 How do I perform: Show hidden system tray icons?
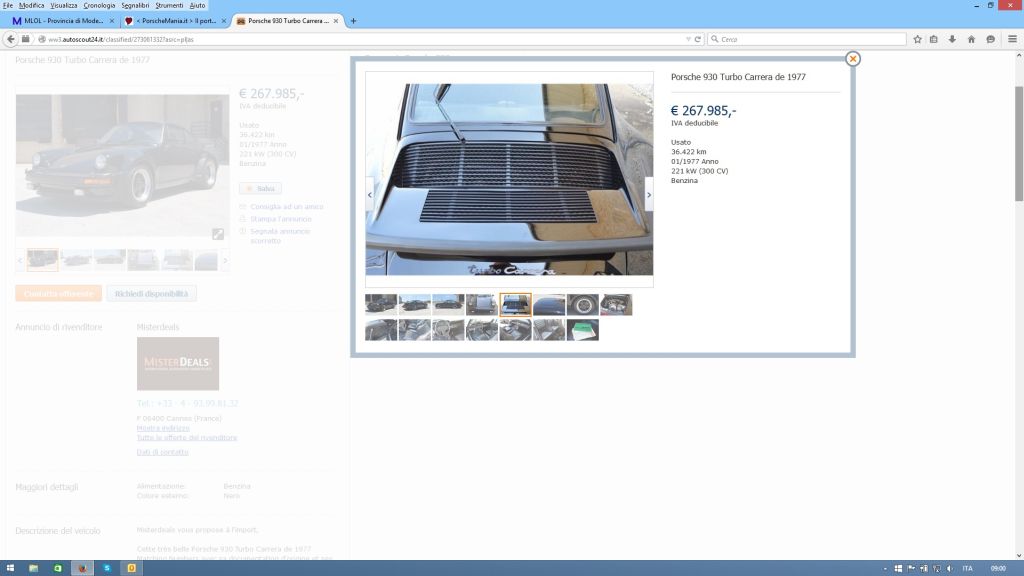point(885,569)
